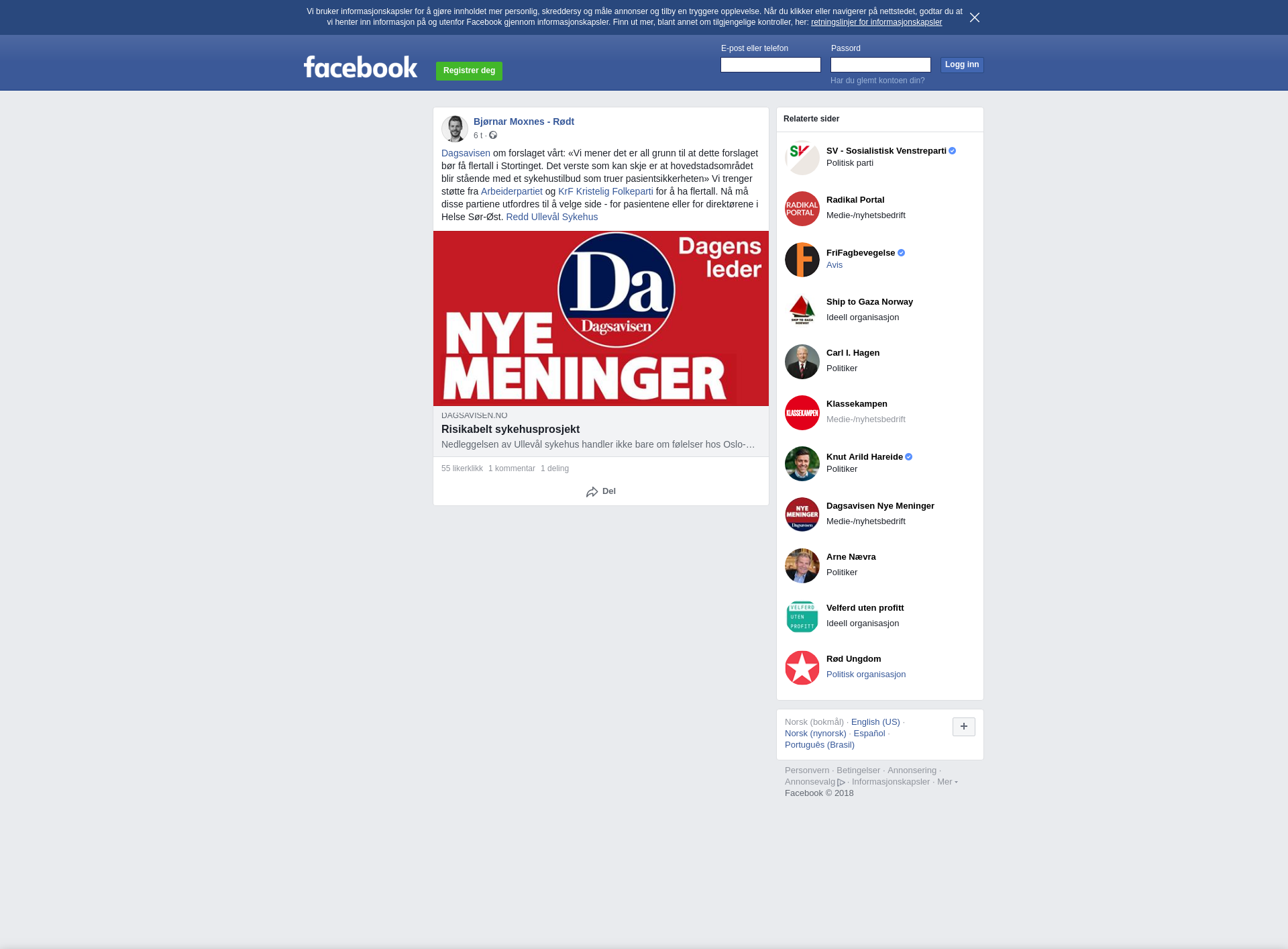Click verified badge next to SV
Image resolution: width=1288 pixels, height=949 pixels.
953,151
